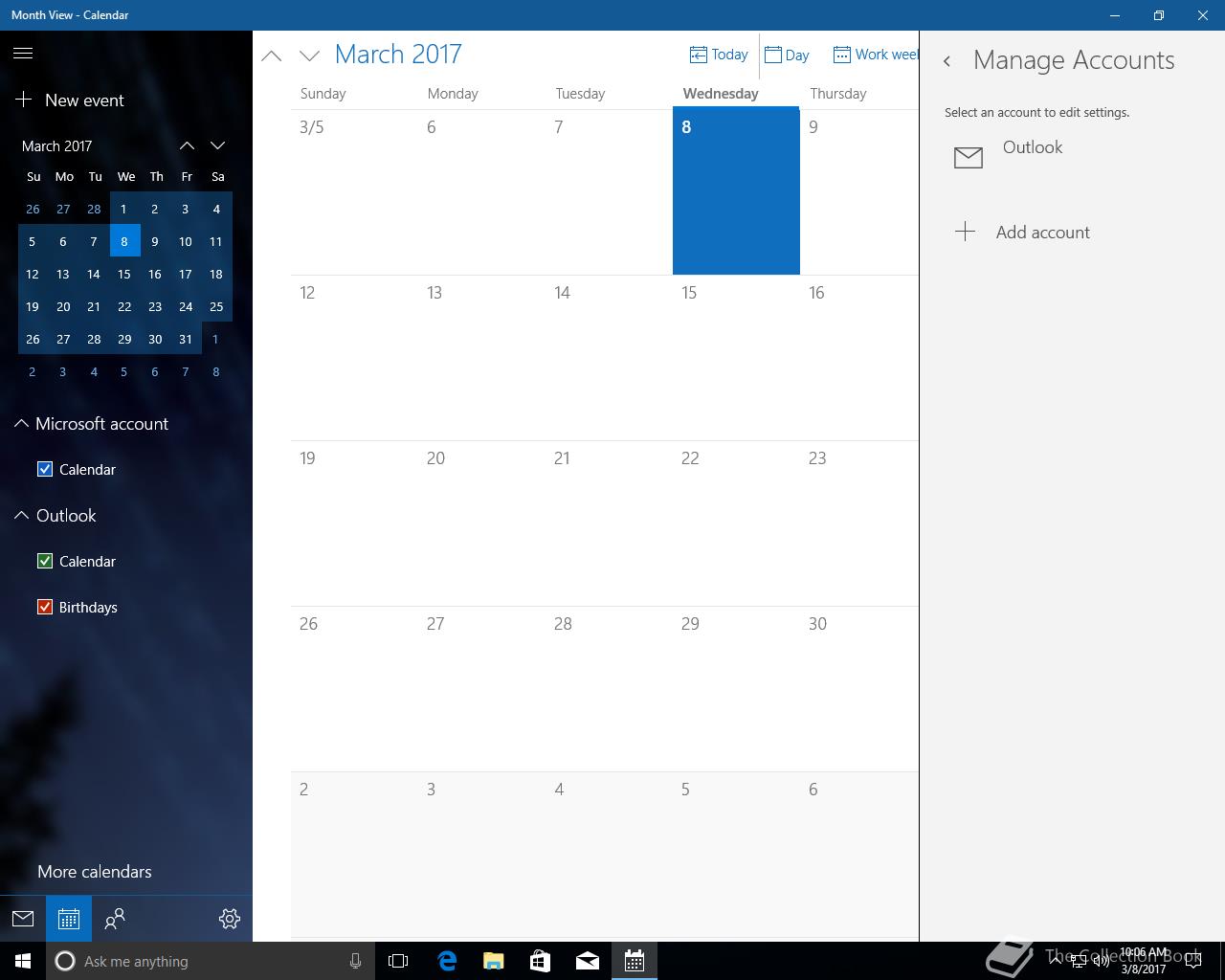Collapse the Outlook calendars section

pos(56,515)
